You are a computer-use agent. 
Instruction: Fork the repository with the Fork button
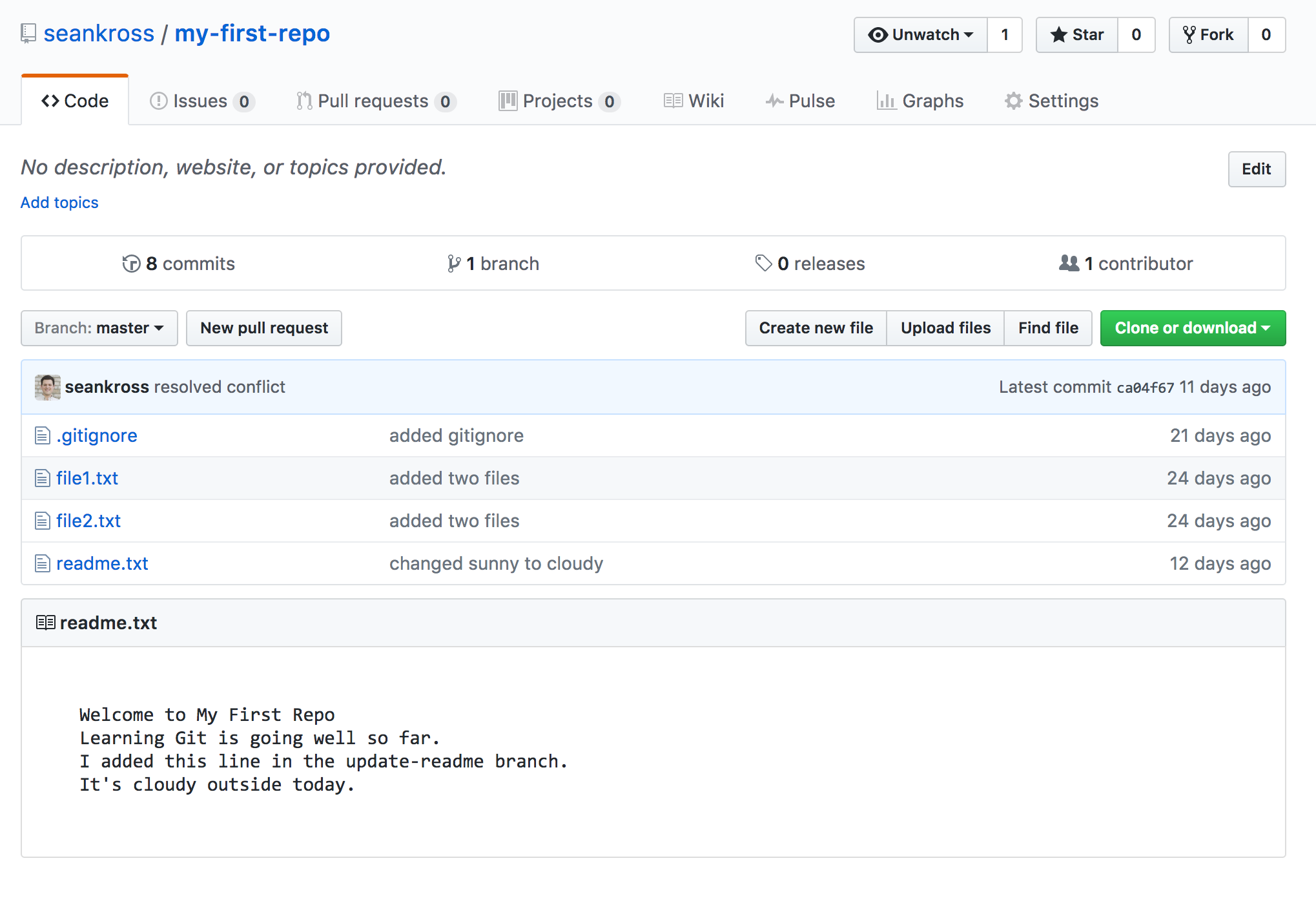1208,35
